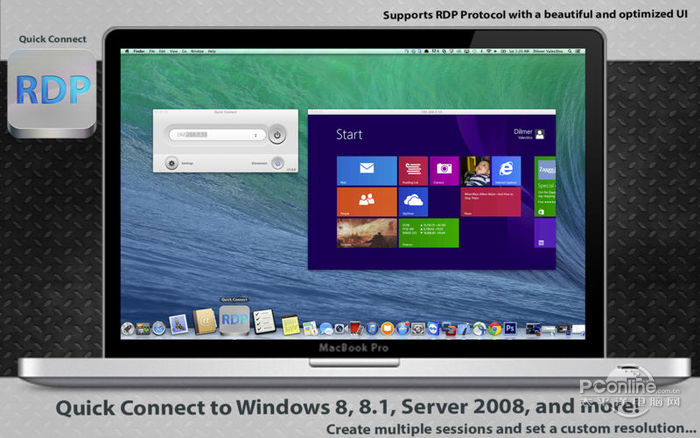The width and height of the screenshot is (700, 438).
Task: Open the green Store tile at right edge
Action: 545,187
